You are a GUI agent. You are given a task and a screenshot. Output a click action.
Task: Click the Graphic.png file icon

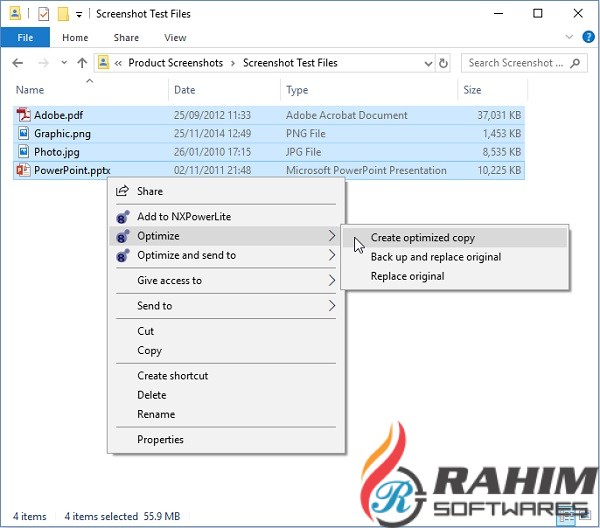tap(23, 133)
